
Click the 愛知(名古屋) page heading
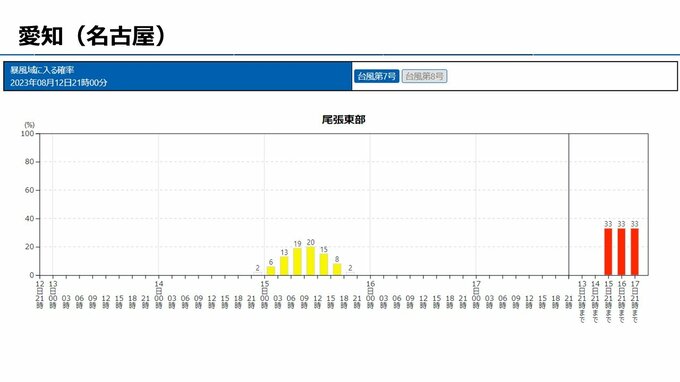[92, 36]
